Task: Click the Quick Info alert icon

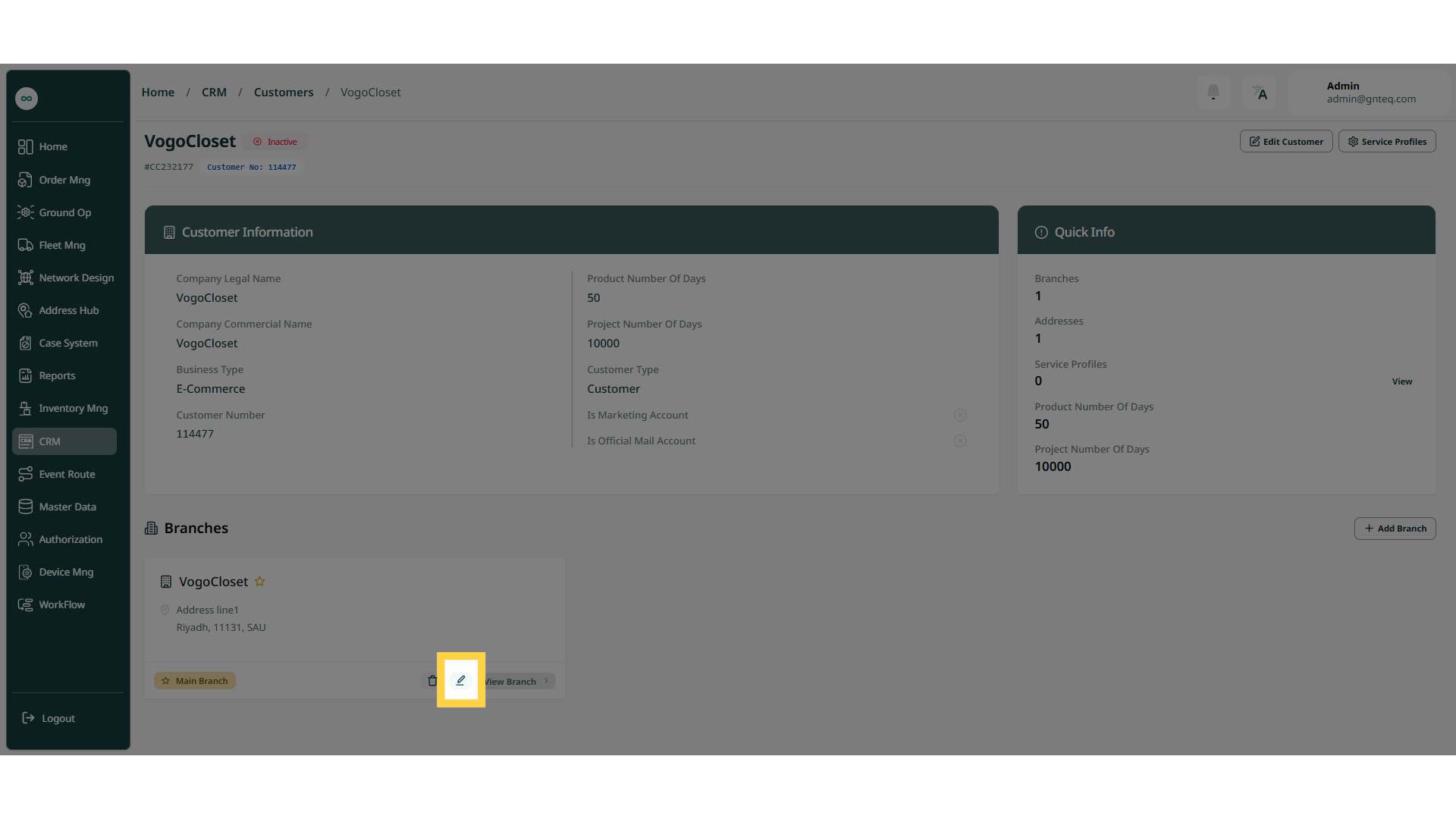Action: [x=1041, y=233]
